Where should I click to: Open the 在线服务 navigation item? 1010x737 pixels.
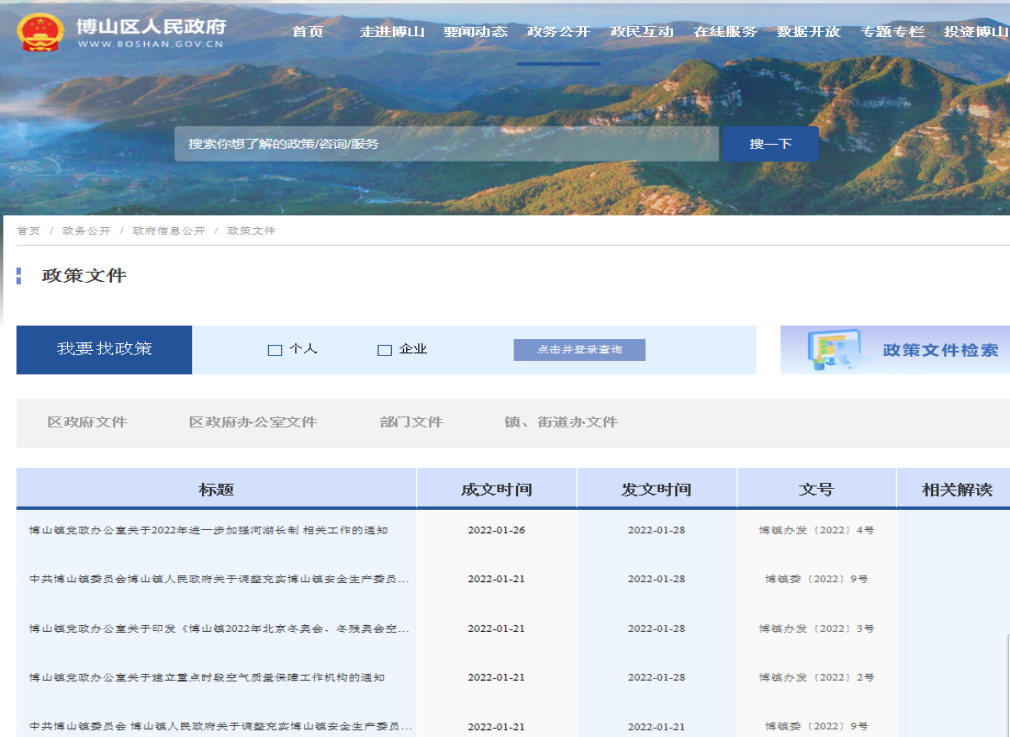tap(725, 32)
